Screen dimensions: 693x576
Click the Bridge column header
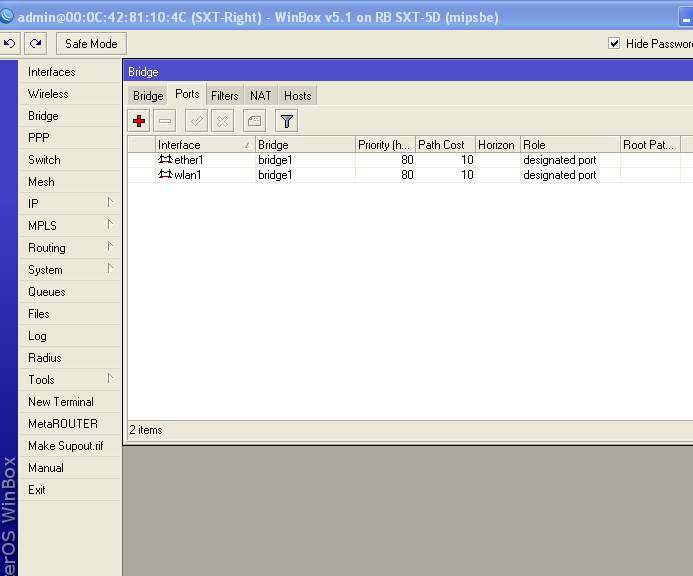point(305,145)
